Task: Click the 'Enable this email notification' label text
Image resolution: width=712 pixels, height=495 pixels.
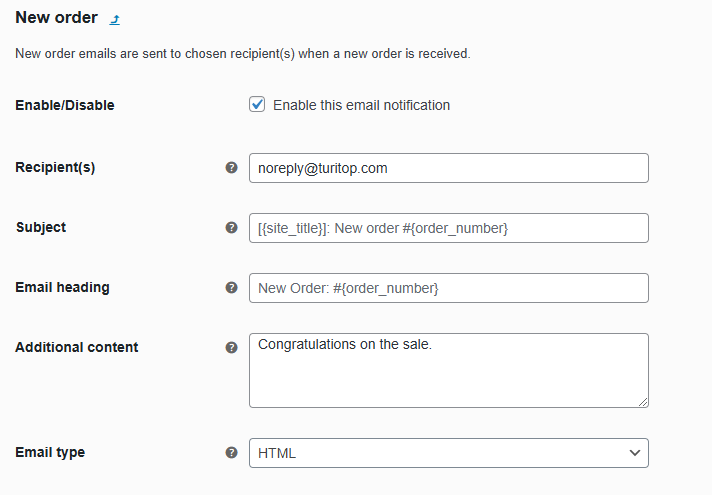Action: [361, 105]
